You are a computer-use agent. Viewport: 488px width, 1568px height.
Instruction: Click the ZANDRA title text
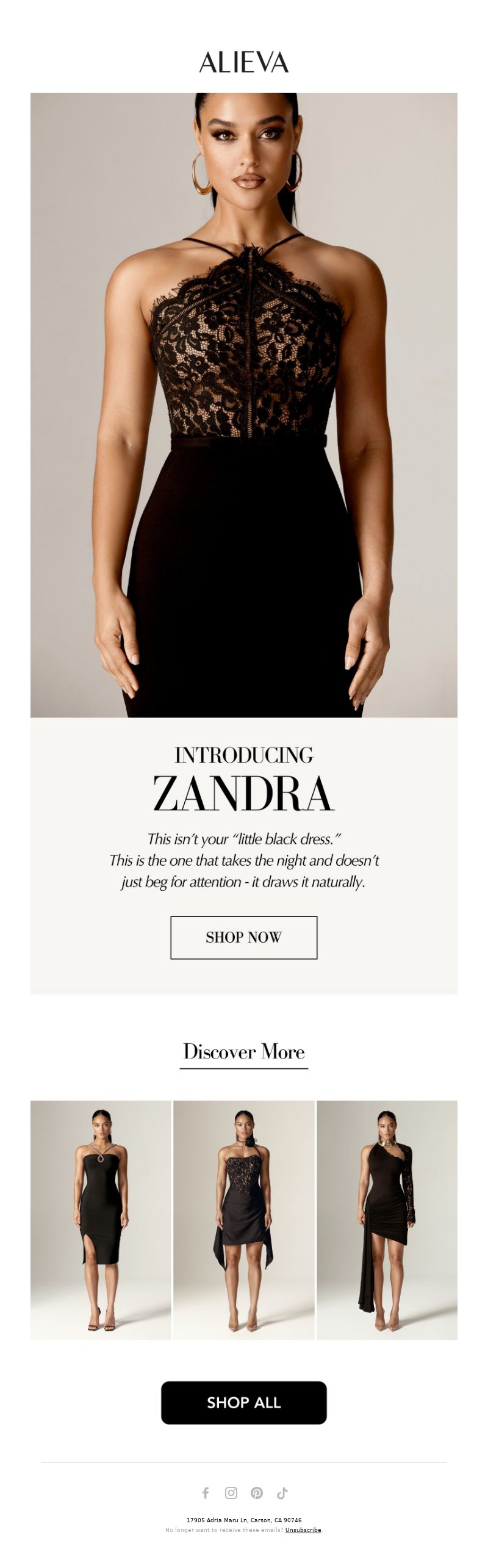tap(244, 794)
